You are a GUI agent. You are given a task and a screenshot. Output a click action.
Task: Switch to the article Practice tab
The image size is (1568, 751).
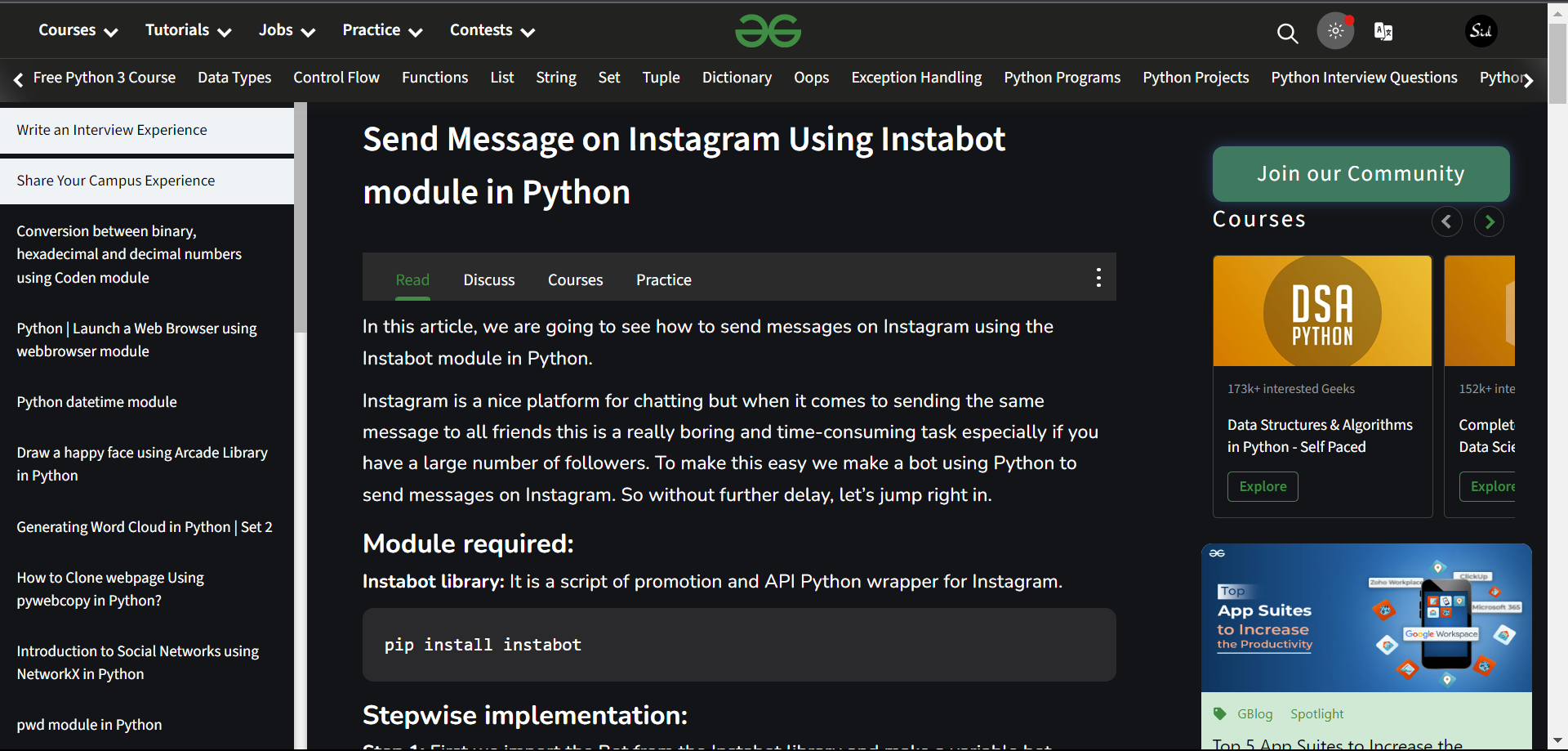coord(664,279)
